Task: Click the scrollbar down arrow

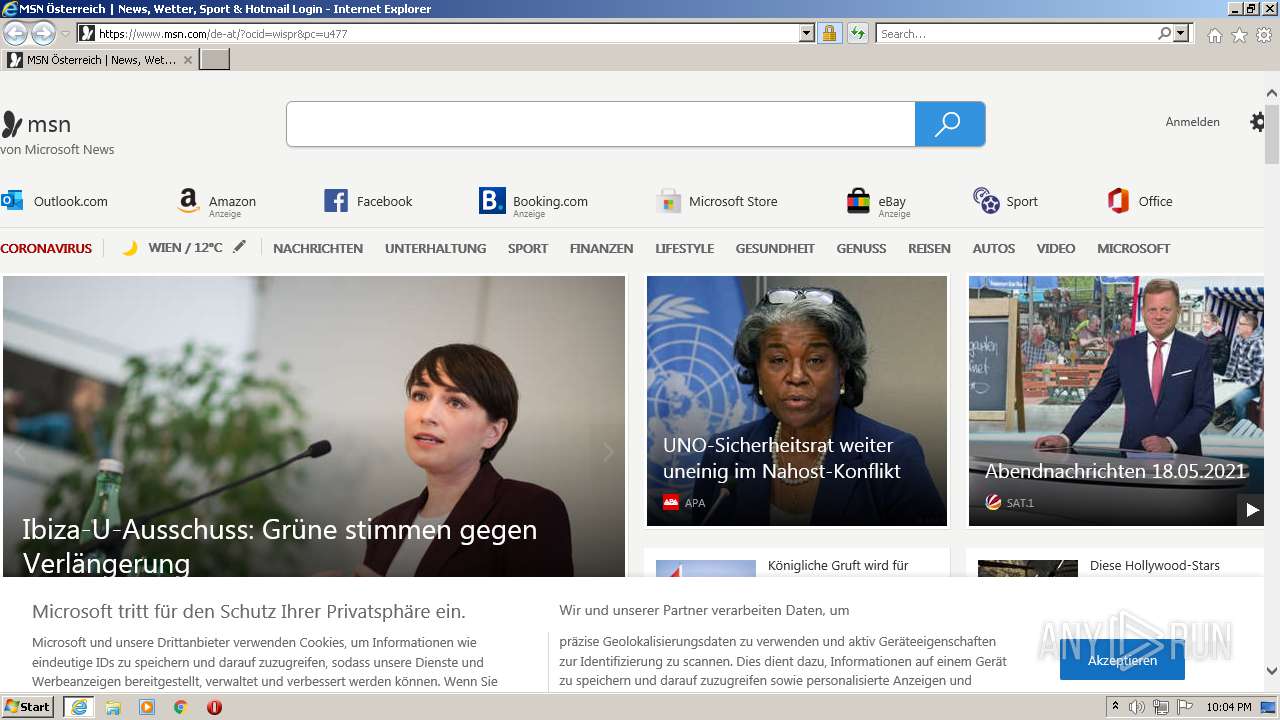Action: 1272,671
